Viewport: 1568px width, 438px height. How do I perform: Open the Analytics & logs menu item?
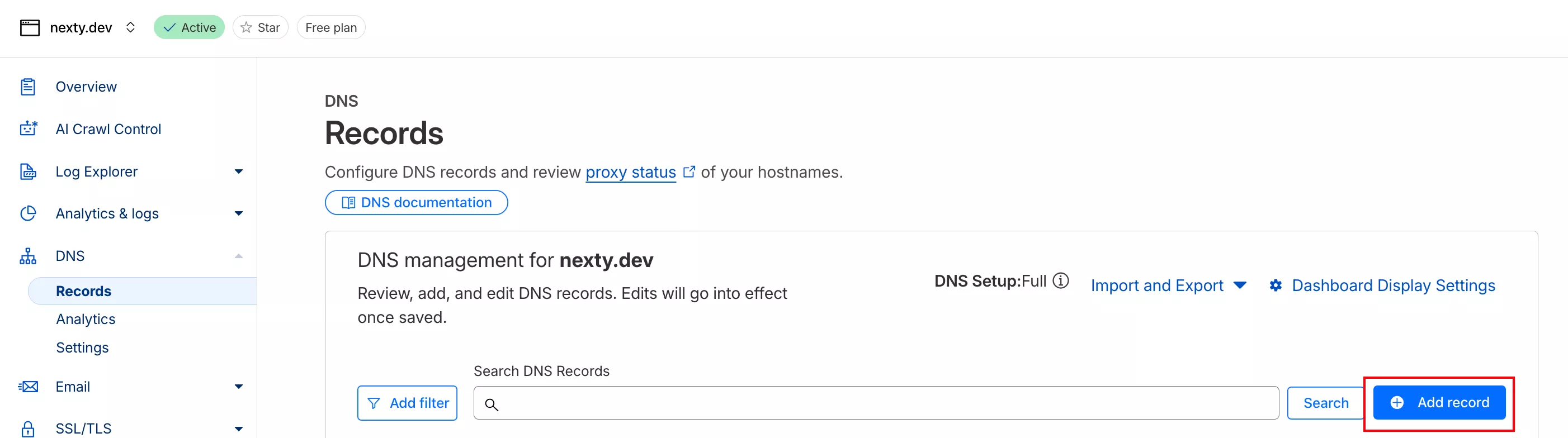point(107,213)
